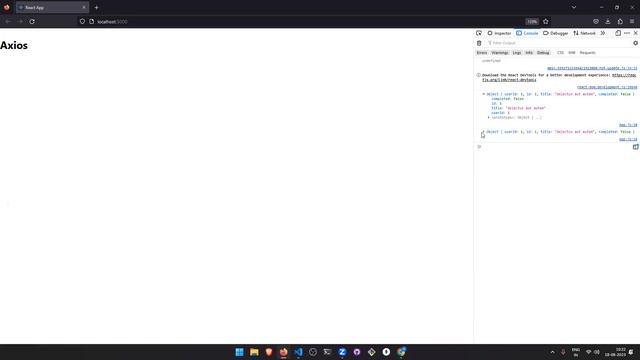This screenshot has width=640, height=360.
Task: Bookmark this page with the star
Action: coord(546,21)
